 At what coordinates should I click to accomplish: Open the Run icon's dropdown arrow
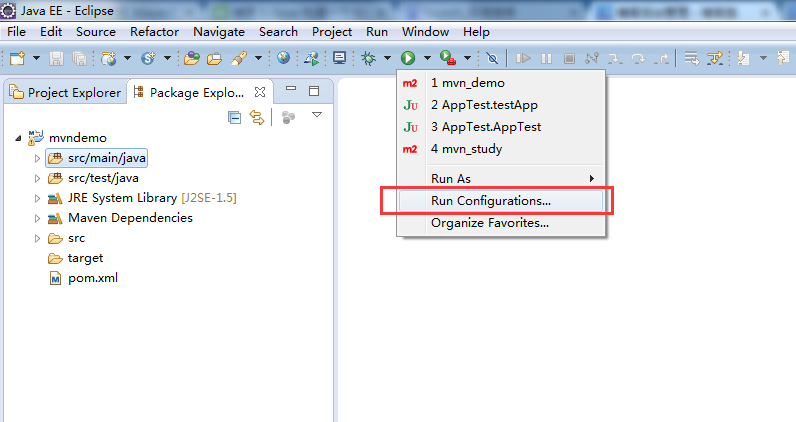pyautogui.click(x=427, y=58)
